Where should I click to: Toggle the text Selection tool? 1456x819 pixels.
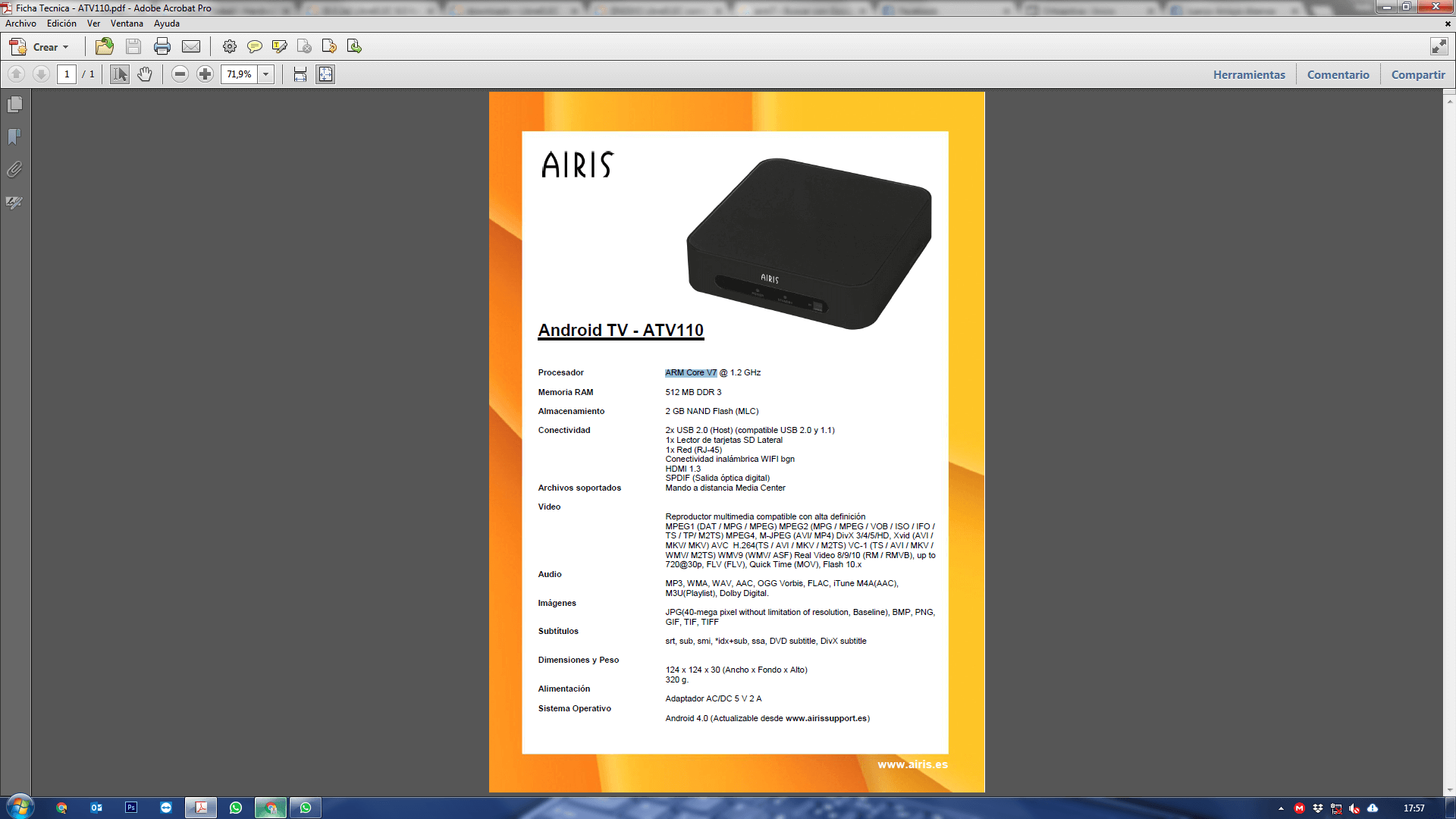[x=119, y=74]
